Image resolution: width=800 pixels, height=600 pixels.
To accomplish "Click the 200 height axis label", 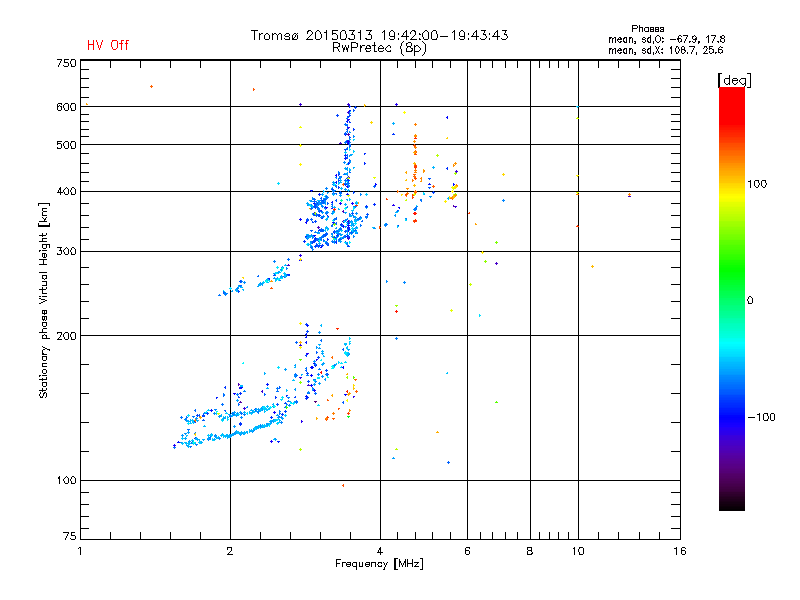I will tap(66, 336).
